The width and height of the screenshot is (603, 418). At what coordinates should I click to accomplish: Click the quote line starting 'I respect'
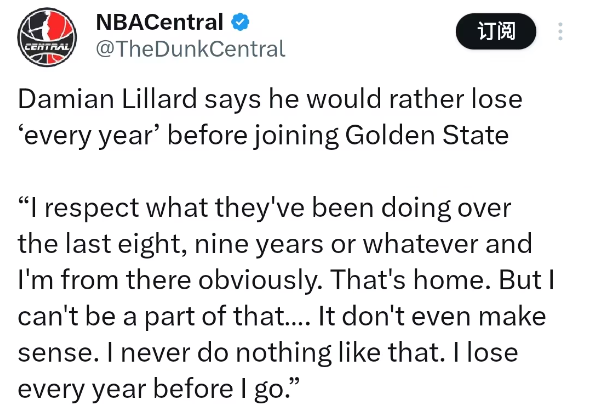pyautogui.click(x=264, y=209)
